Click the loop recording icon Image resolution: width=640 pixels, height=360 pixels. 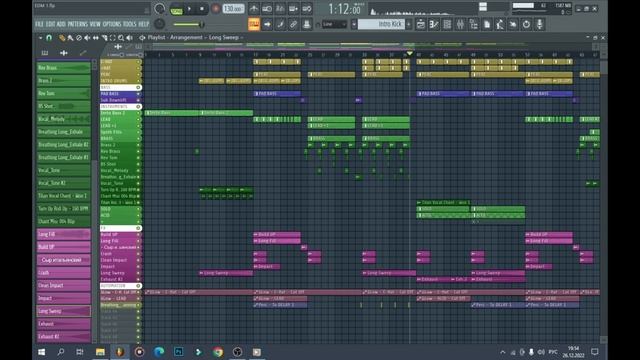(x=307, y=9)
